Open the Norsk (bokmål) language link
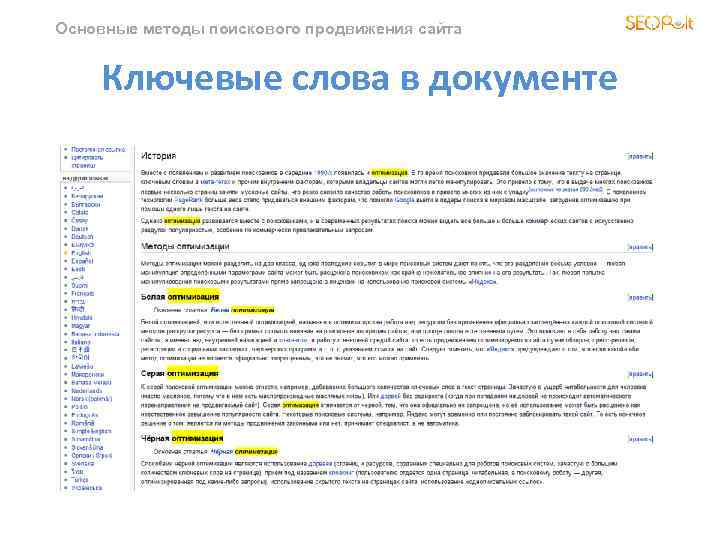 pyautogui.click(x=92, y=399)
